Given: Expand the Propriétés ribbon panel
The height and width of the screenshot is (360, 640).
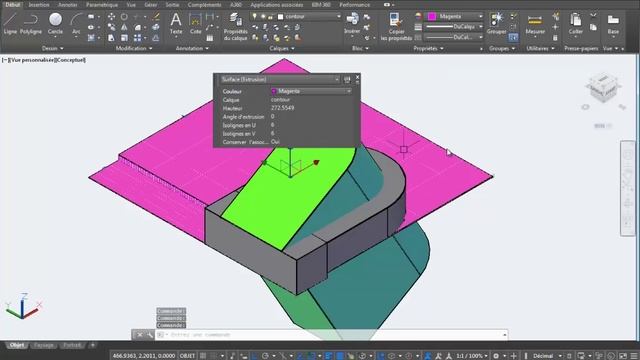Looking at the screenshot, I should 428,48.
